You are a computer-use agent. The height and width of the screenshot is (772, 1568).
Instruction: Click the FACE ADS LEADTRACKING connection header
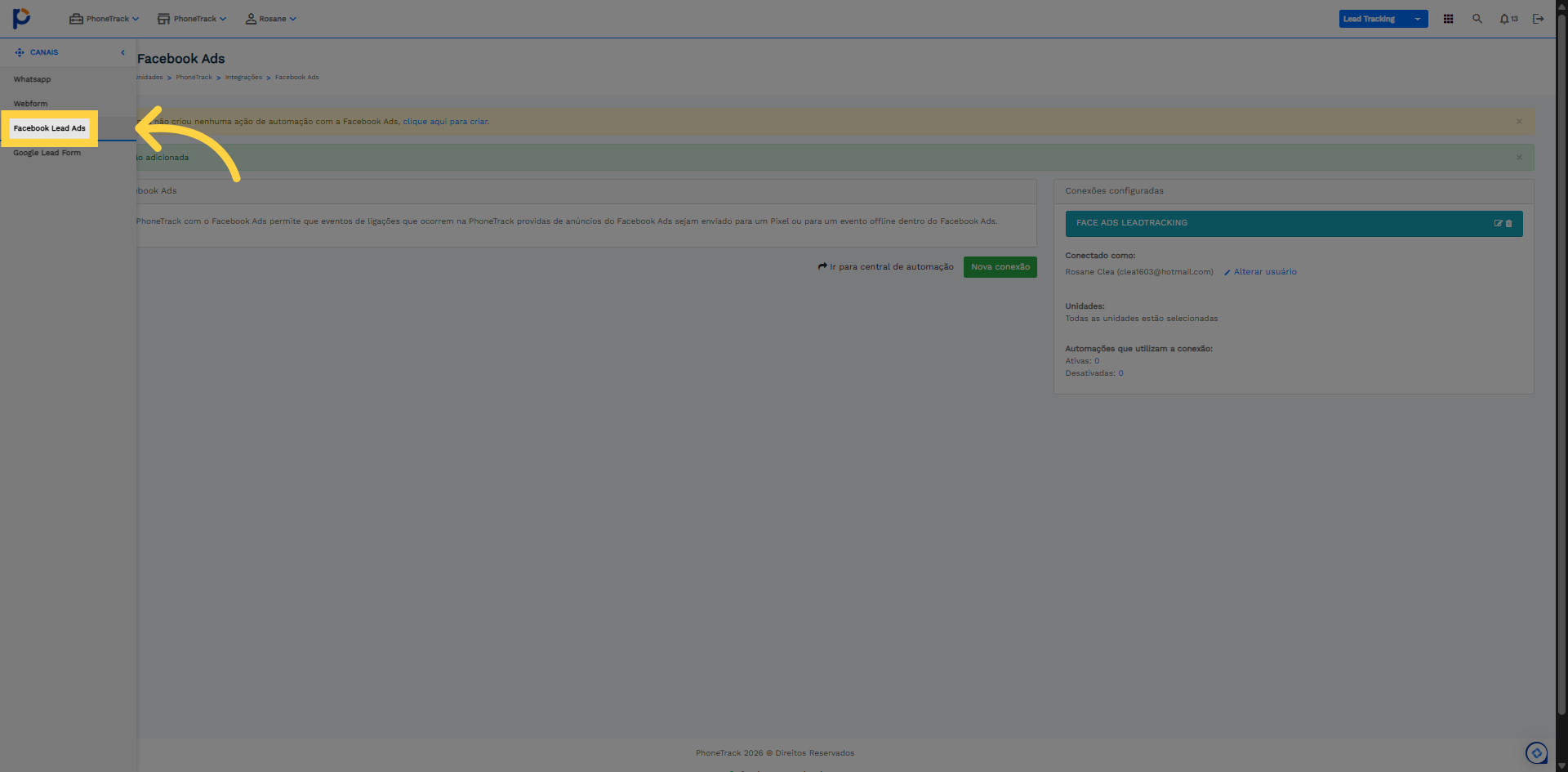click(1294, 223)
